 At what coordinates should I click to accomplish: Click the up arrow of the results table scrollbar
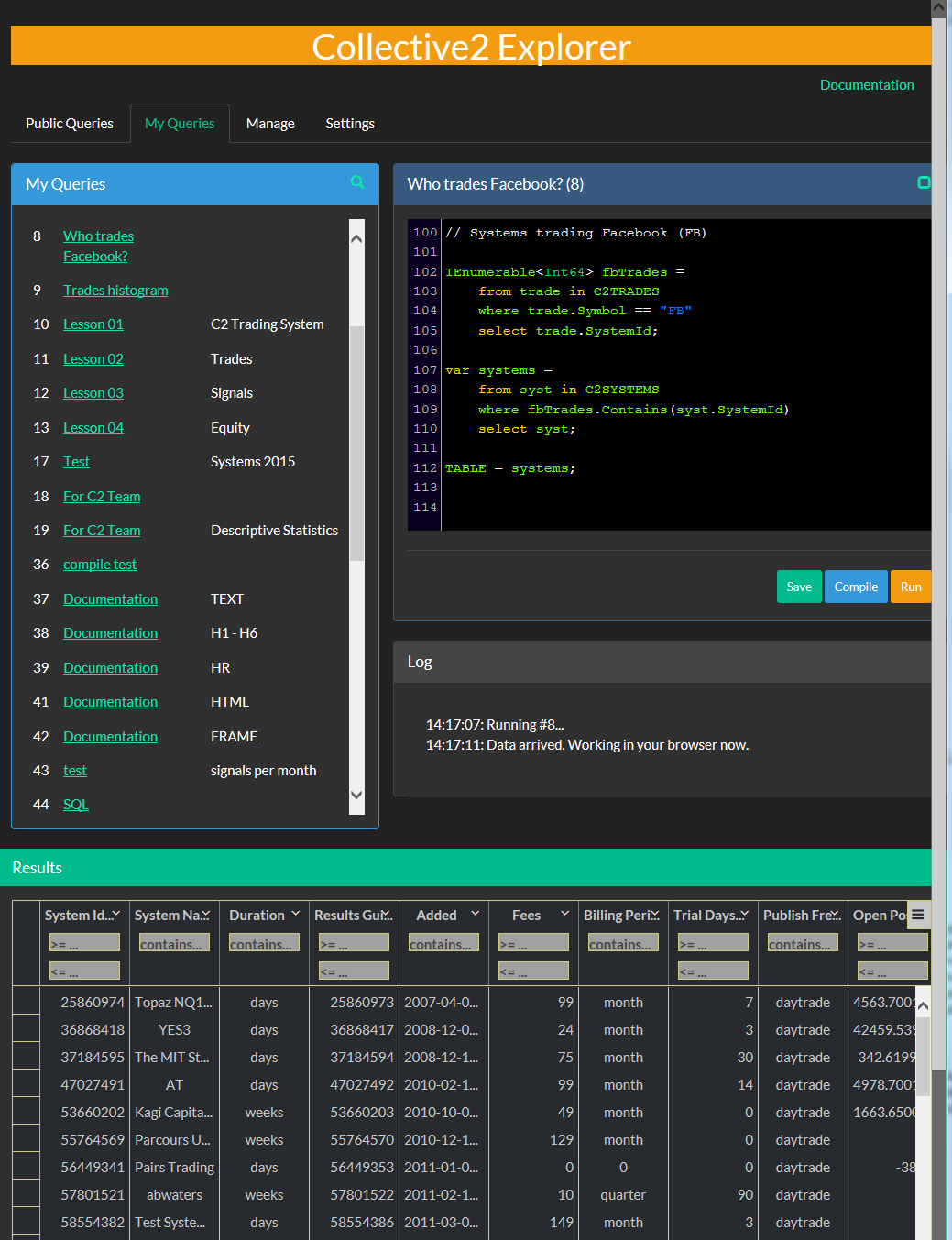click(923, 1006)
